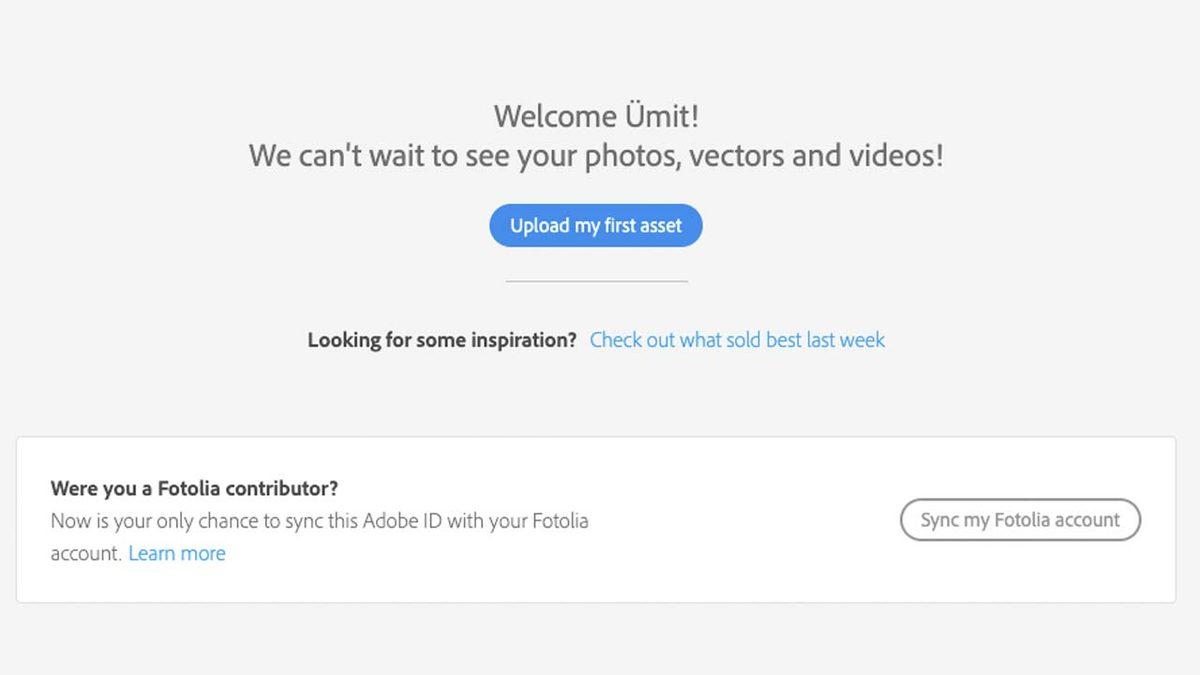Select the "Looking for some inspiration?" label
Viewport: 1200px width, 675px height.
coord(442,340)
